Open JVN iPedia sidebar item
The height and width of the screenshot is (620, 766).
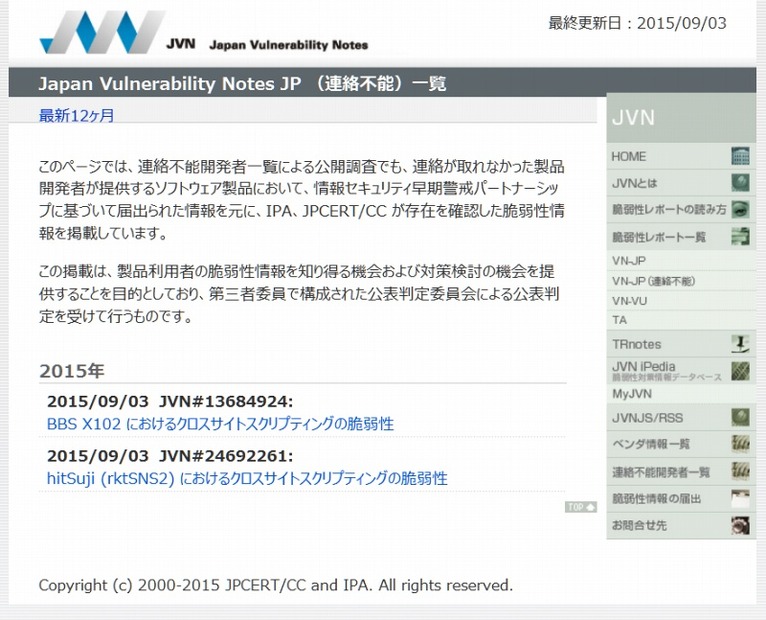click(681, 371)
